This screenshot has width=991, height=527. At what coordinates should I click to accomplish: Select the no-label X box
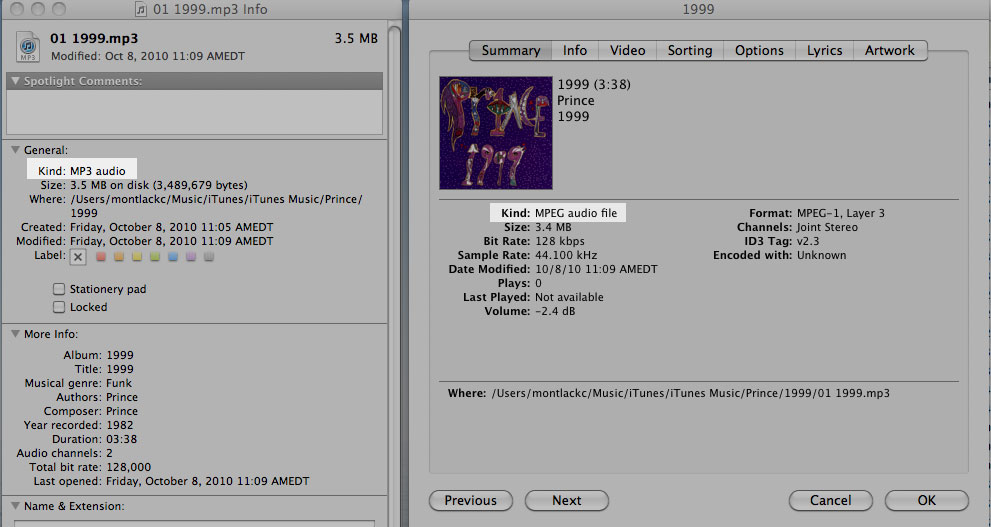pyautogui.click(x=78, y=257)
